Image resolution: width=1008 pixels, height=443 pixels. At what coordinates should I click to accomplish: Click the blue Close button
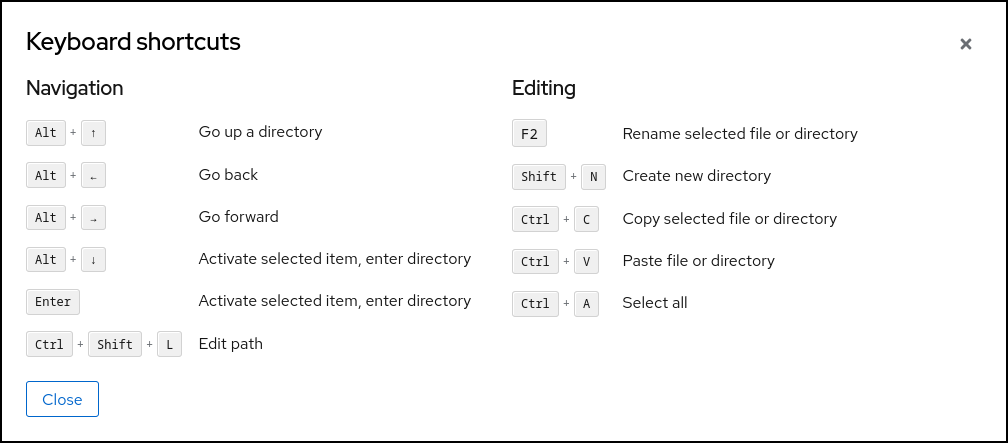(62, 399)
